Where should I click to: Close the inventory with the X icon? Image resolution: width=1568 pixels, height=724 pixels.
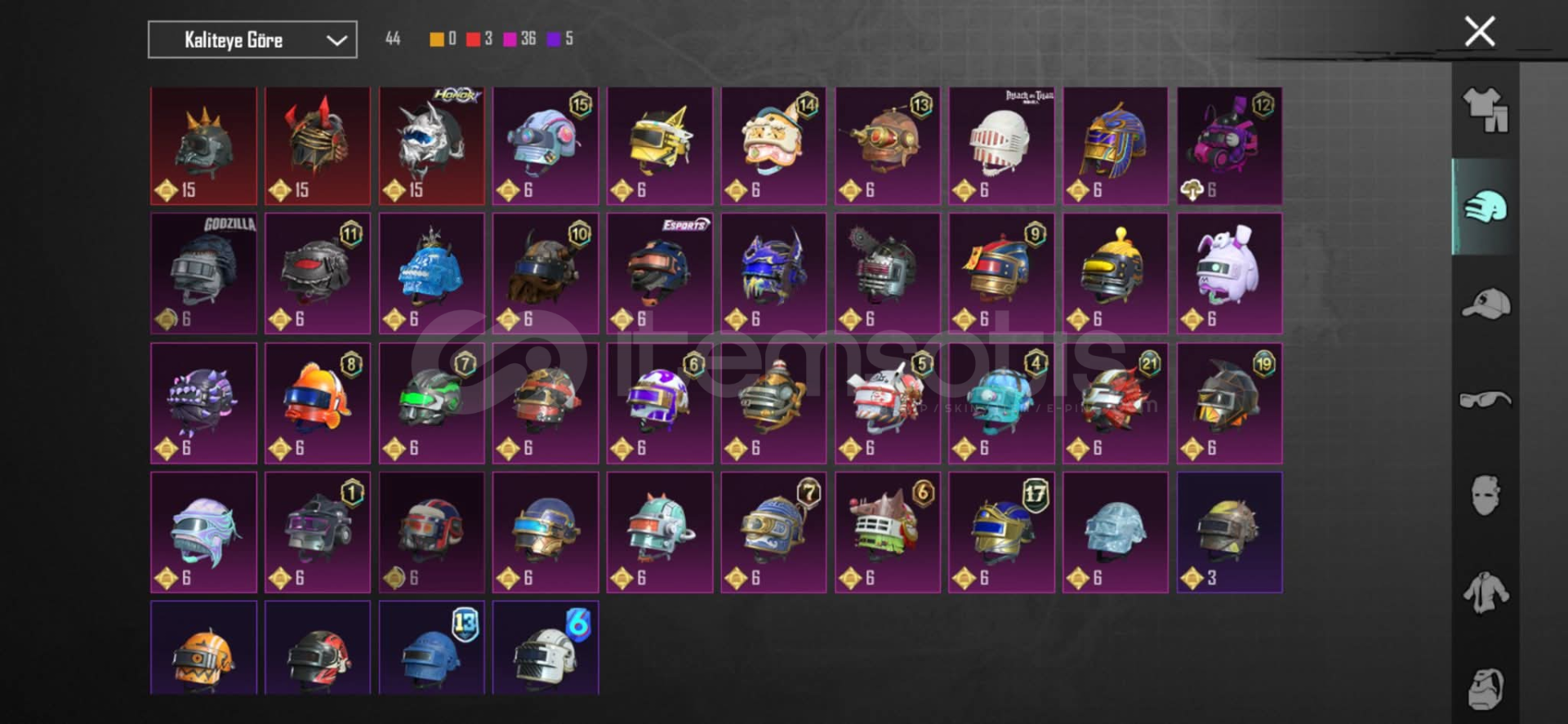coord(1479,32)
